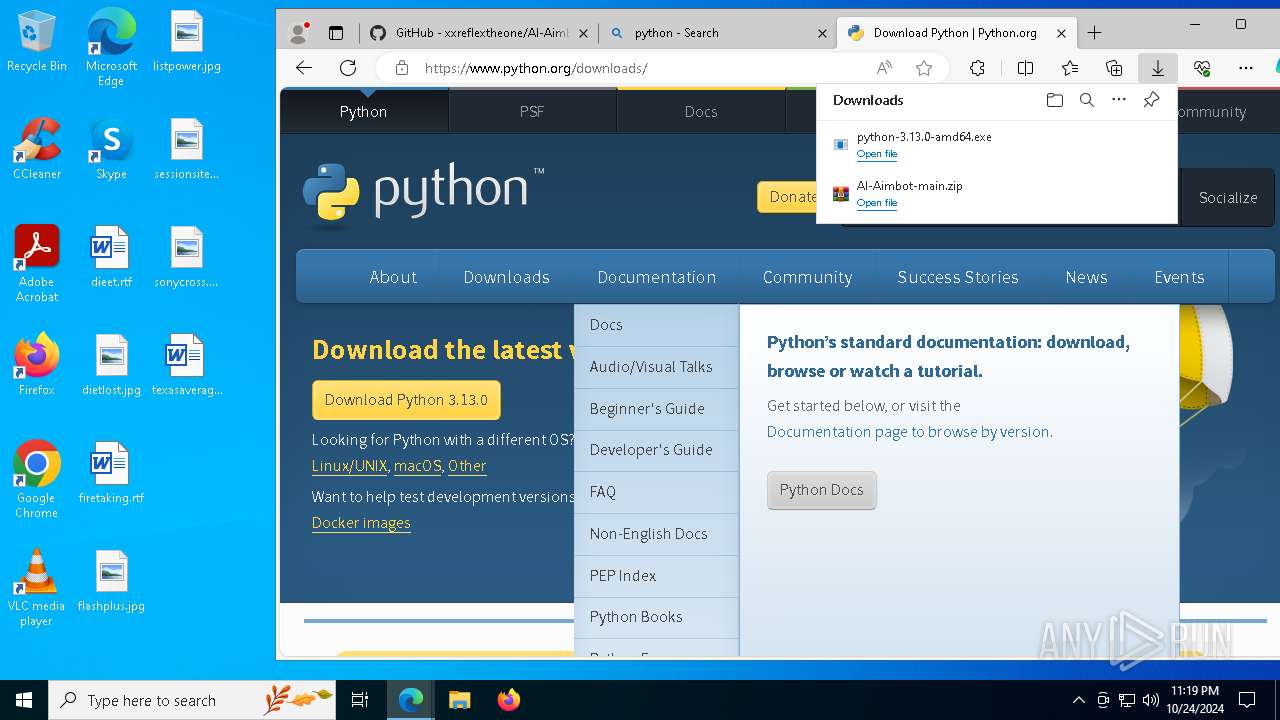Open the Google Chrome desktop shortcut
The width and height of the screenshot is (1280, 720).
pyautogui.click(x=36, y=480)
